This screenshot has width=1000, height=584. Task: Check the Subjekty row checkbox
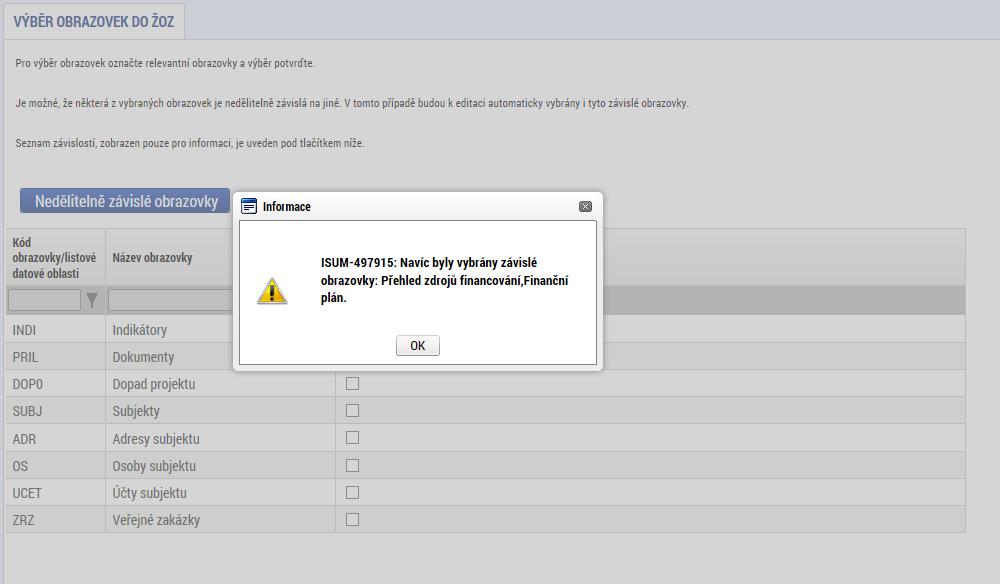(352, 411)
